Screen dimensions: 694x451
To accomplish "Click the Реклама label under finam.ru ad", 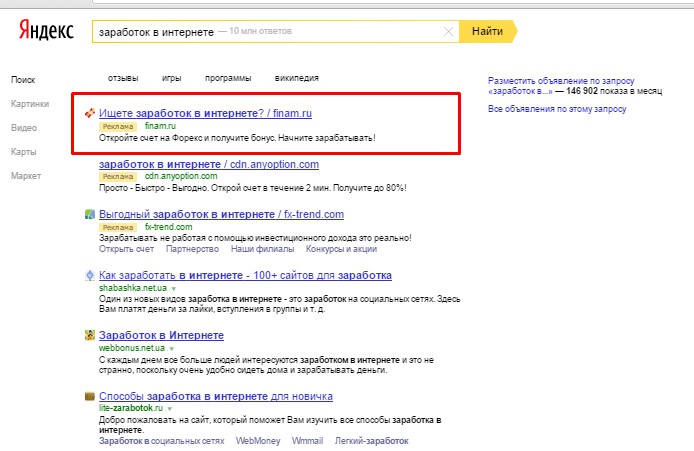I will (118, 127).
